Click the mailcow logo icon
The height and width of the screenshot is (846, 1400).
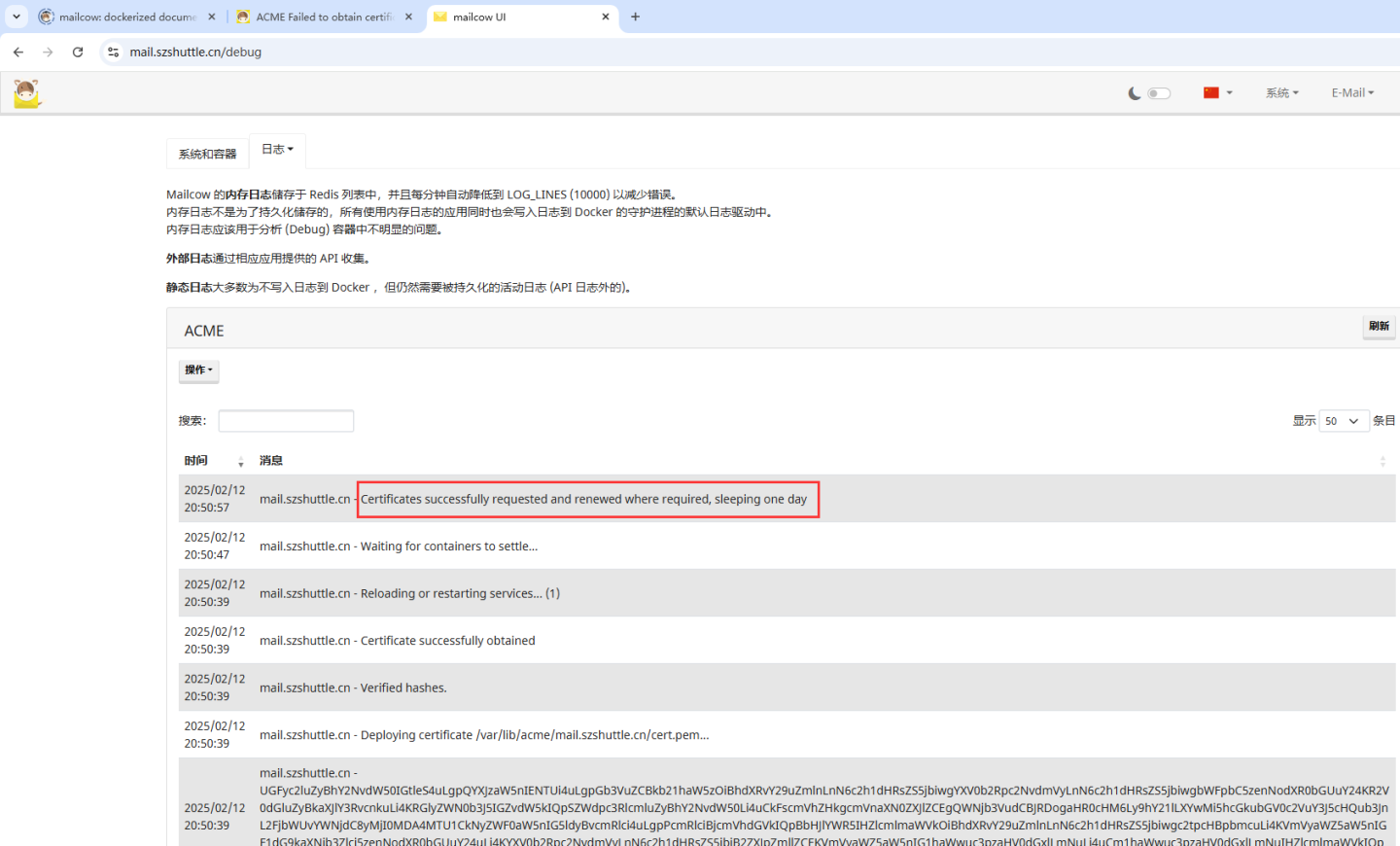point(26,93)
